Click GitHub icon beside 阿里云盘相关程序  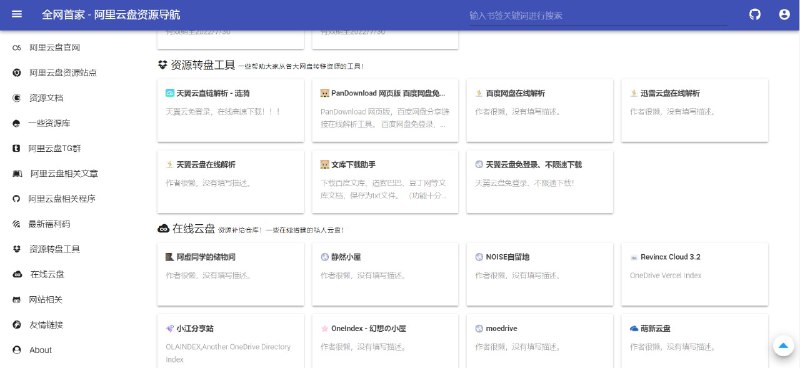coord(16,199)
